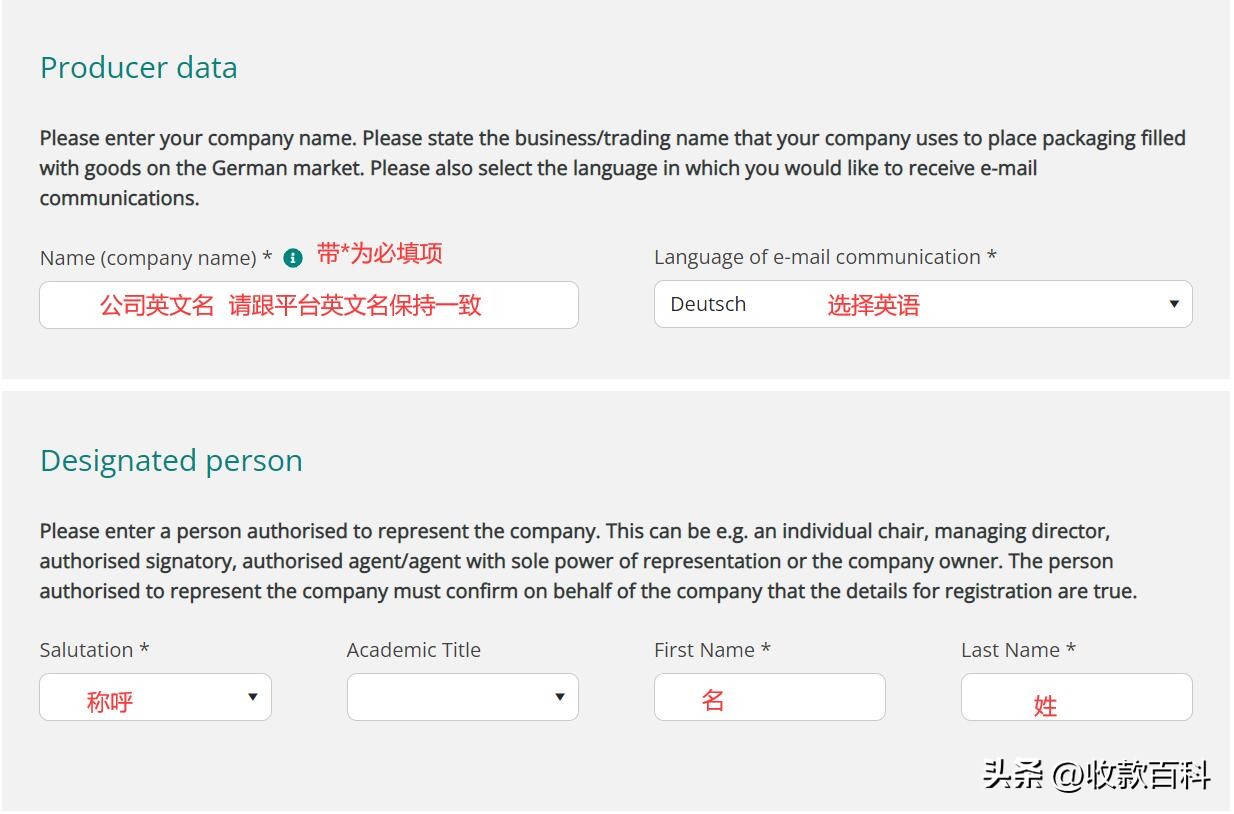Image resolution: width=1234 pixels, height=814 pixels.
Task: Click the Last Name asterisk label
Action: pos(1073,649)
